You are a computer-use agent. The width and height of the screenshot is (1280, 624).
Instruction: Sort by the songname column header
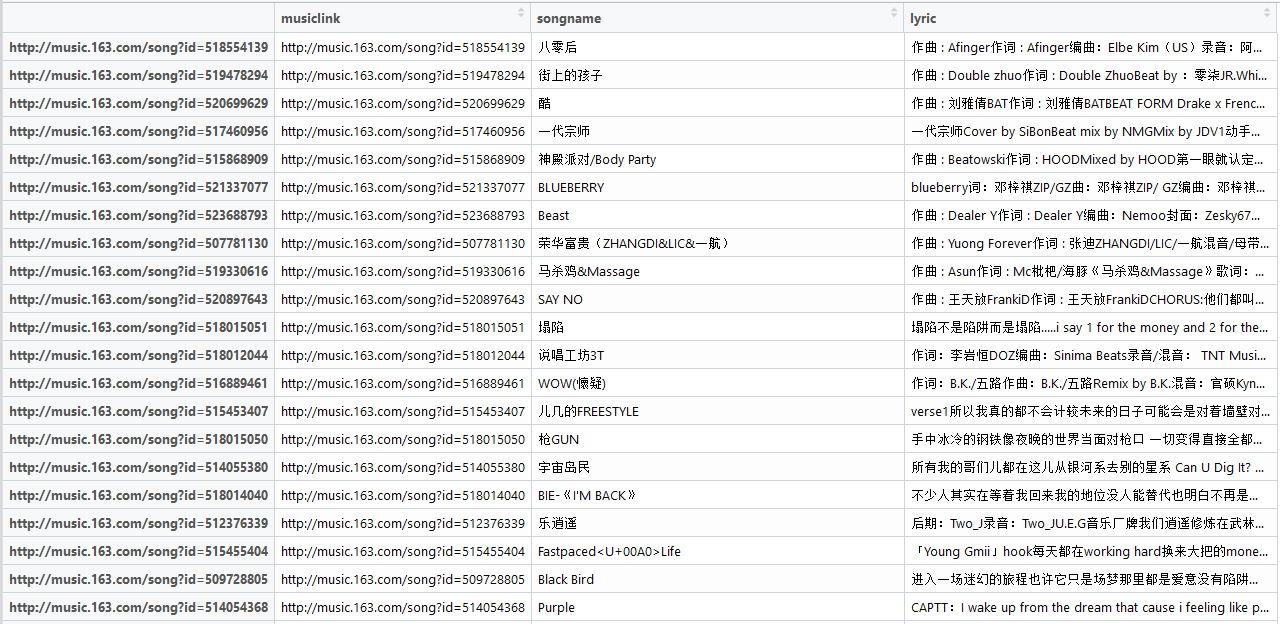[x=717, y=18]
